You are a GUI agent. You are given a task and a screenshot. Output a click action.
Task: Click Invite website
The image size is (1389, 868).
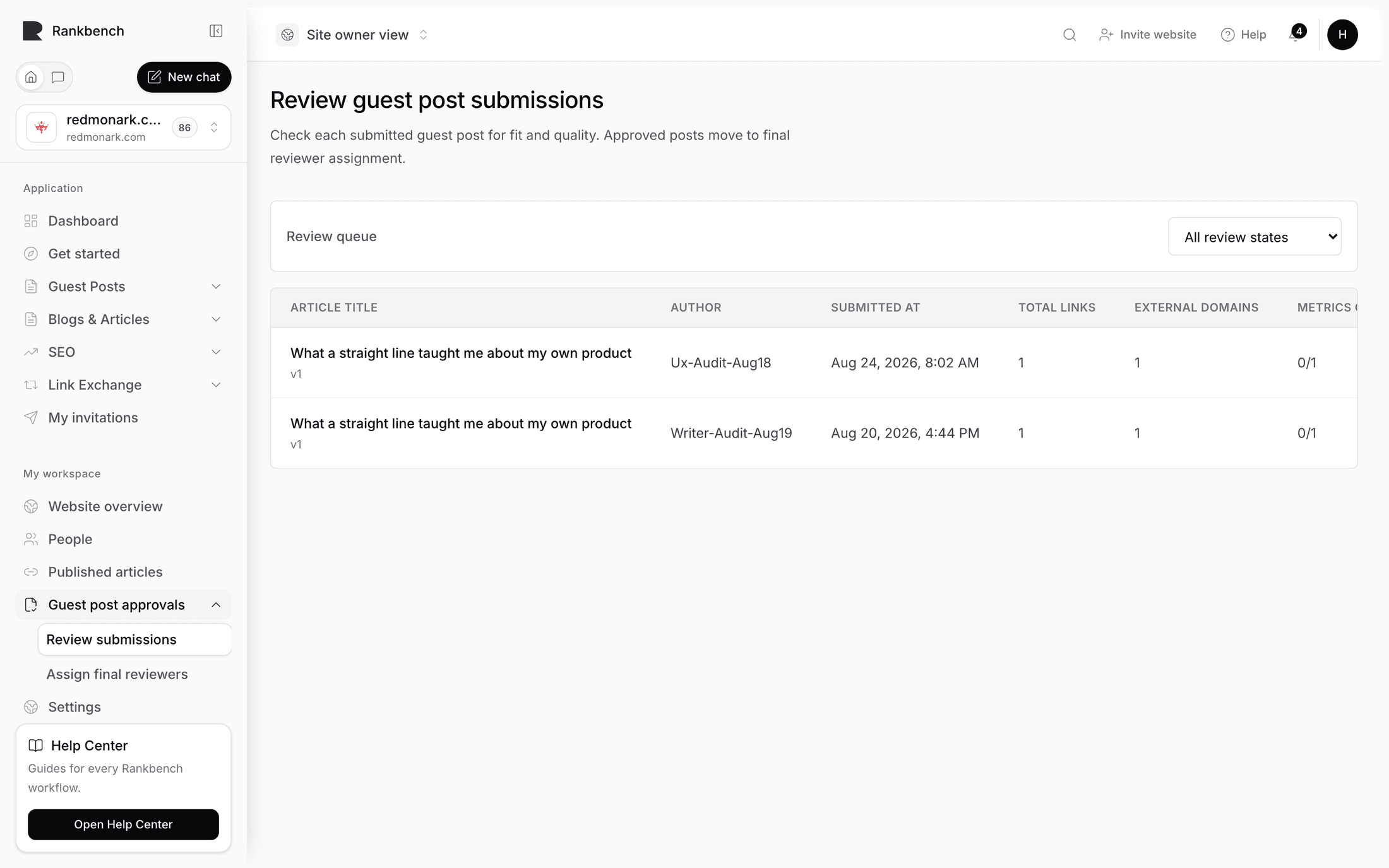pyautogui.click(x=1147, y=35)
